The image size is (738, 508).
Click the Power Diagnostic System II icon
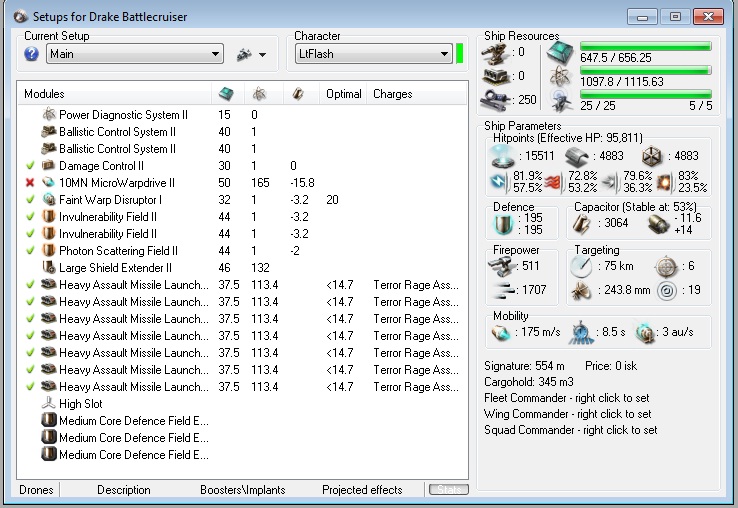48,115
